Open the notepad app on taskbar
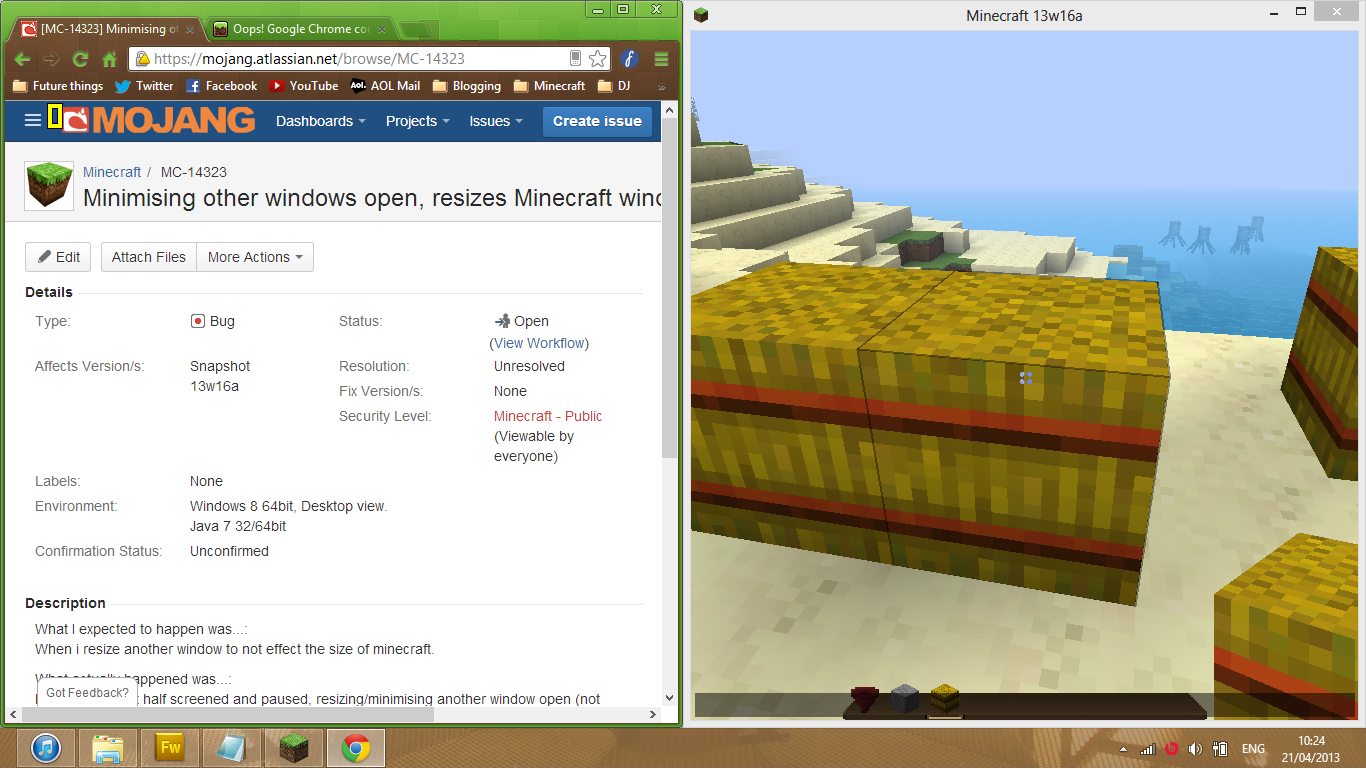This screenshot has height=769, width=1366. [x=231, y=748]
